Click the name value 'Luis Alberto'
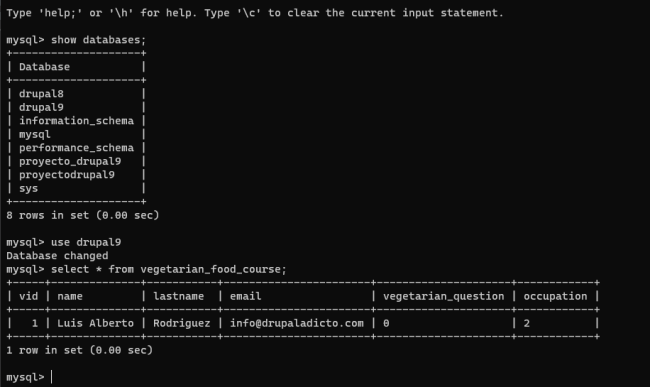Viewport: 650px width, 387px height. click(x=95, y=323)
